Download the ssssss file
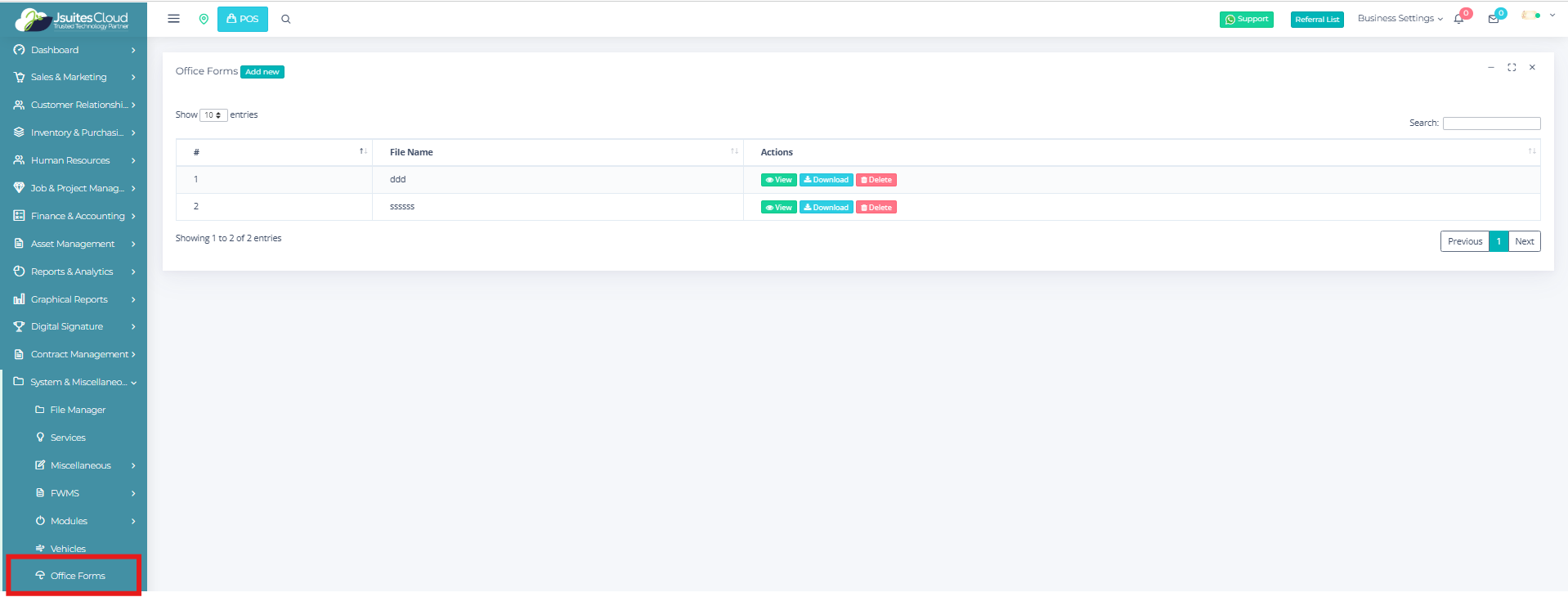Viewport: 1568px width, 597px height. (826, 208)
